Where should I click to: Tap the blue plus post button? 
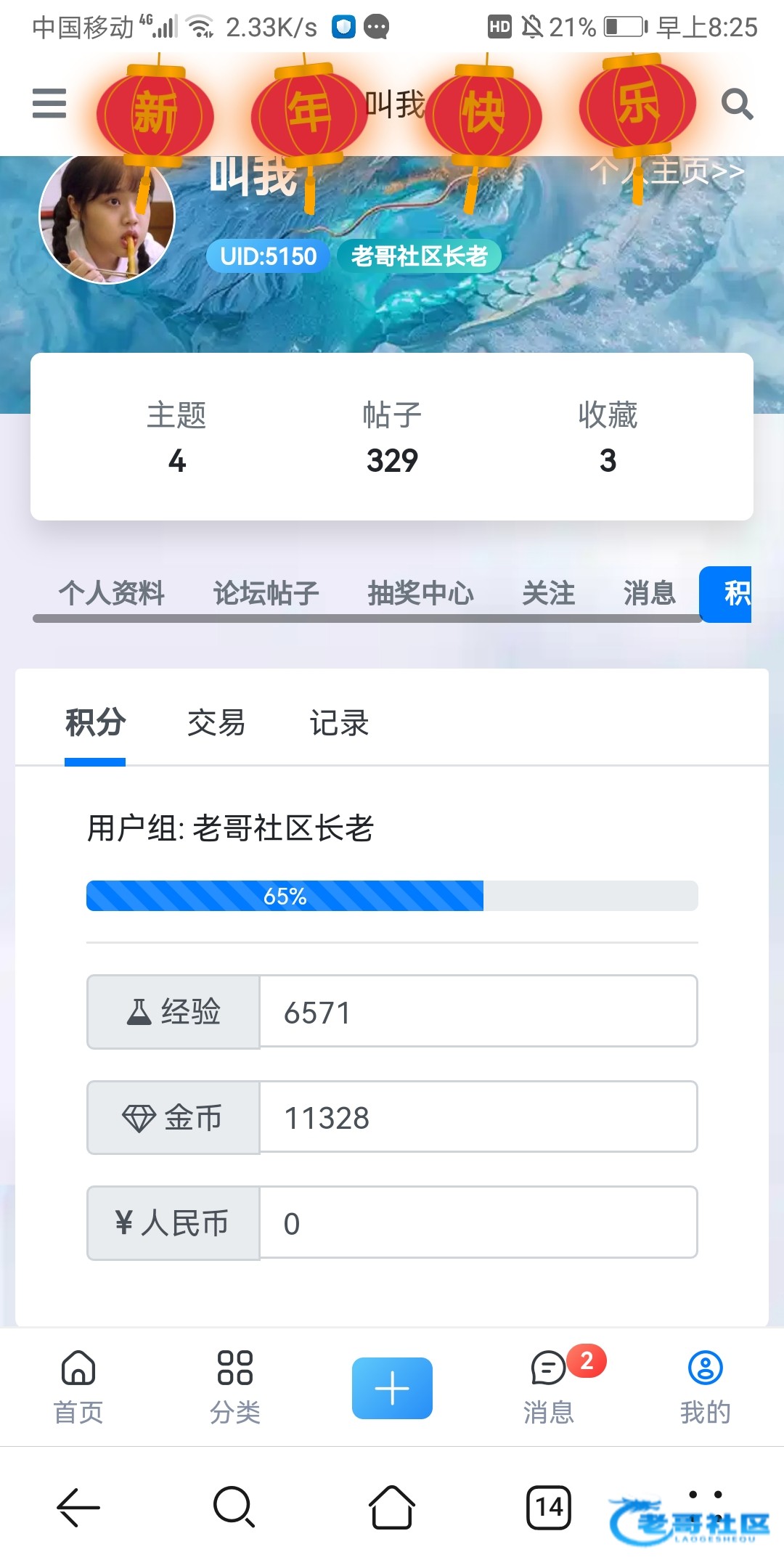tap(392, 1388)
